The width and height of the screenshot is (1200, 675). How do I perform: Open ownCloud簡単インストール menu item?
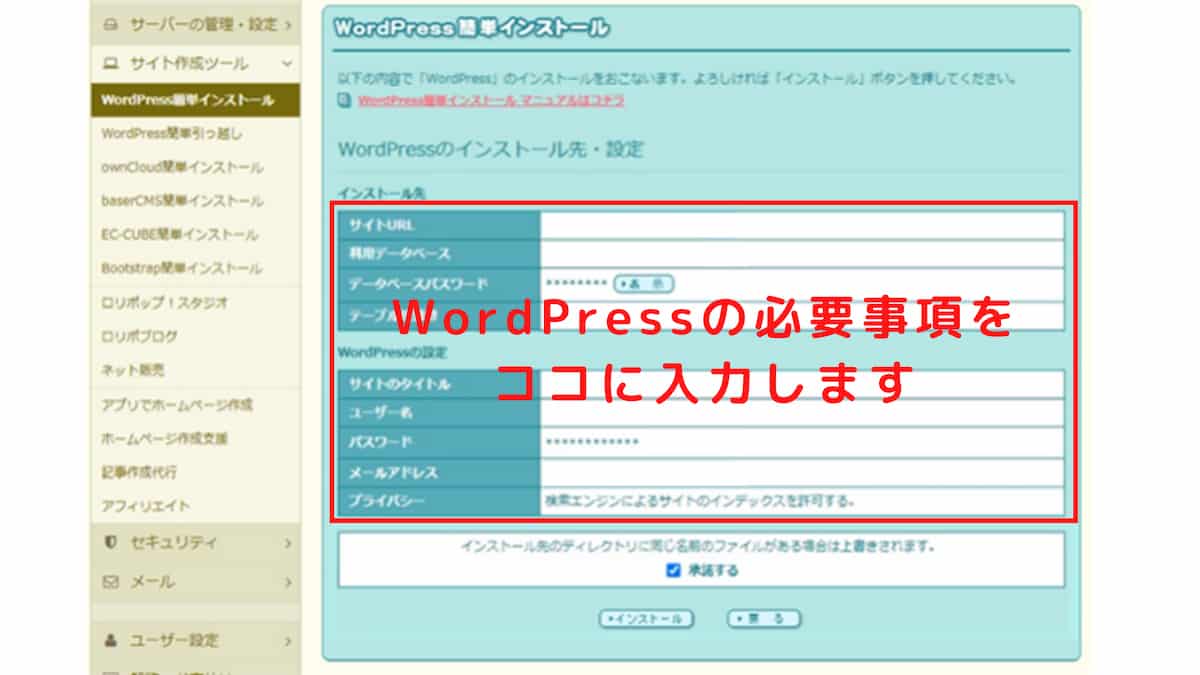click(182, 167)
